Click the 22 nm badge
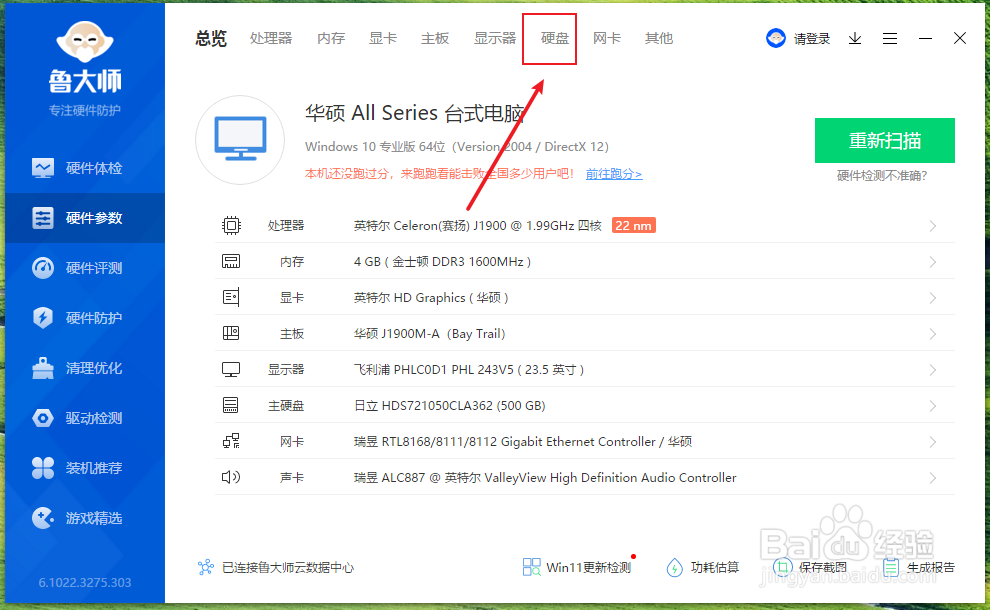This screenshot has width=990, height=610. pyautogui.click(x=633, y=225)
